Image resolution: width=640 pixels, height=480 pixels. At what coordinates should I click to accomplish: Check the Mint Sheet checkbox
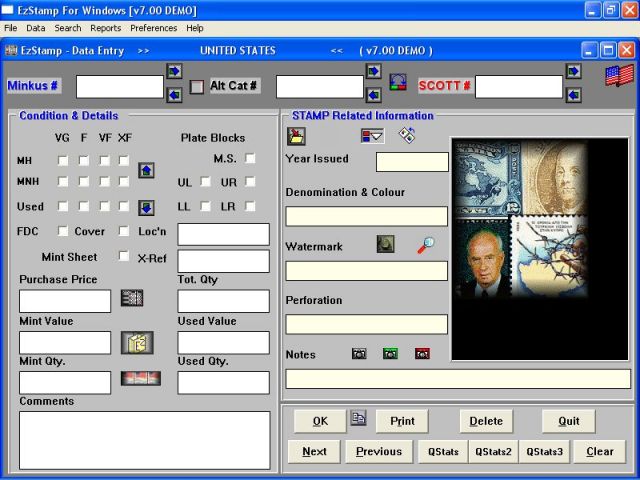[x=124, y=257]
